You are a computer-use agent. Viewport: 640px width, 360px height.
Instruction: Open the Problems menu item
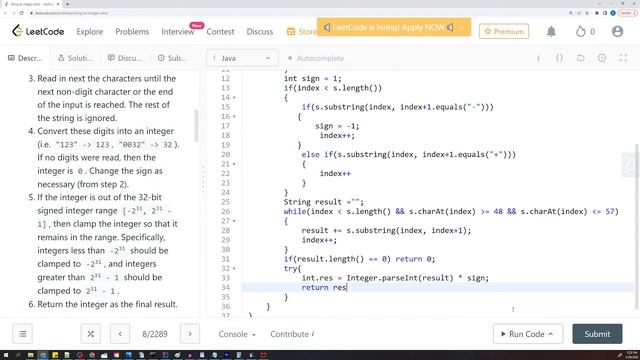point(132,31)
